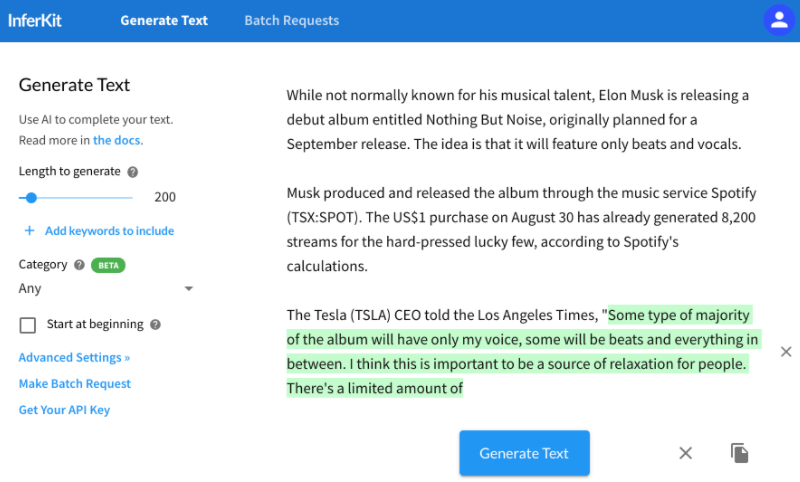Dismiss the highlighted generated text suggestion
The image size is (800, 482).
point(786,351)
